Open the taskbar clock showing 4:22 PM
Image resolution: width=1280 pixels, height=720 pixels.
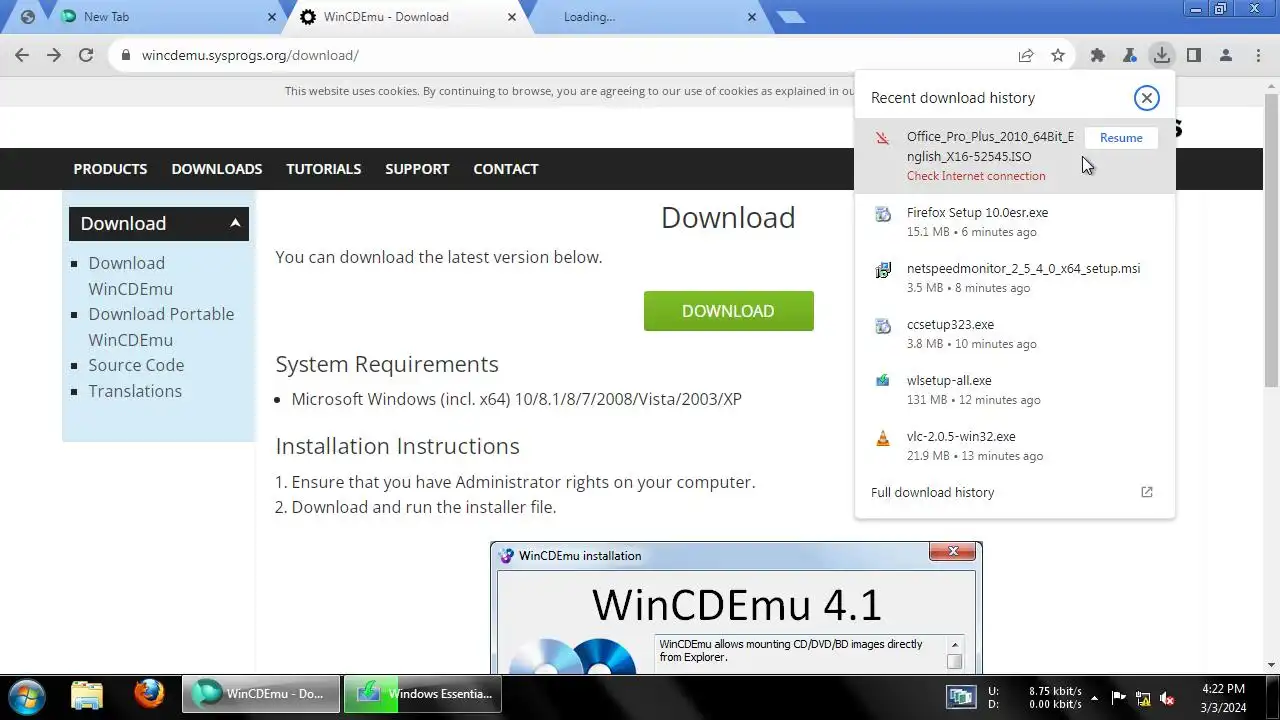coord(1223,698)
